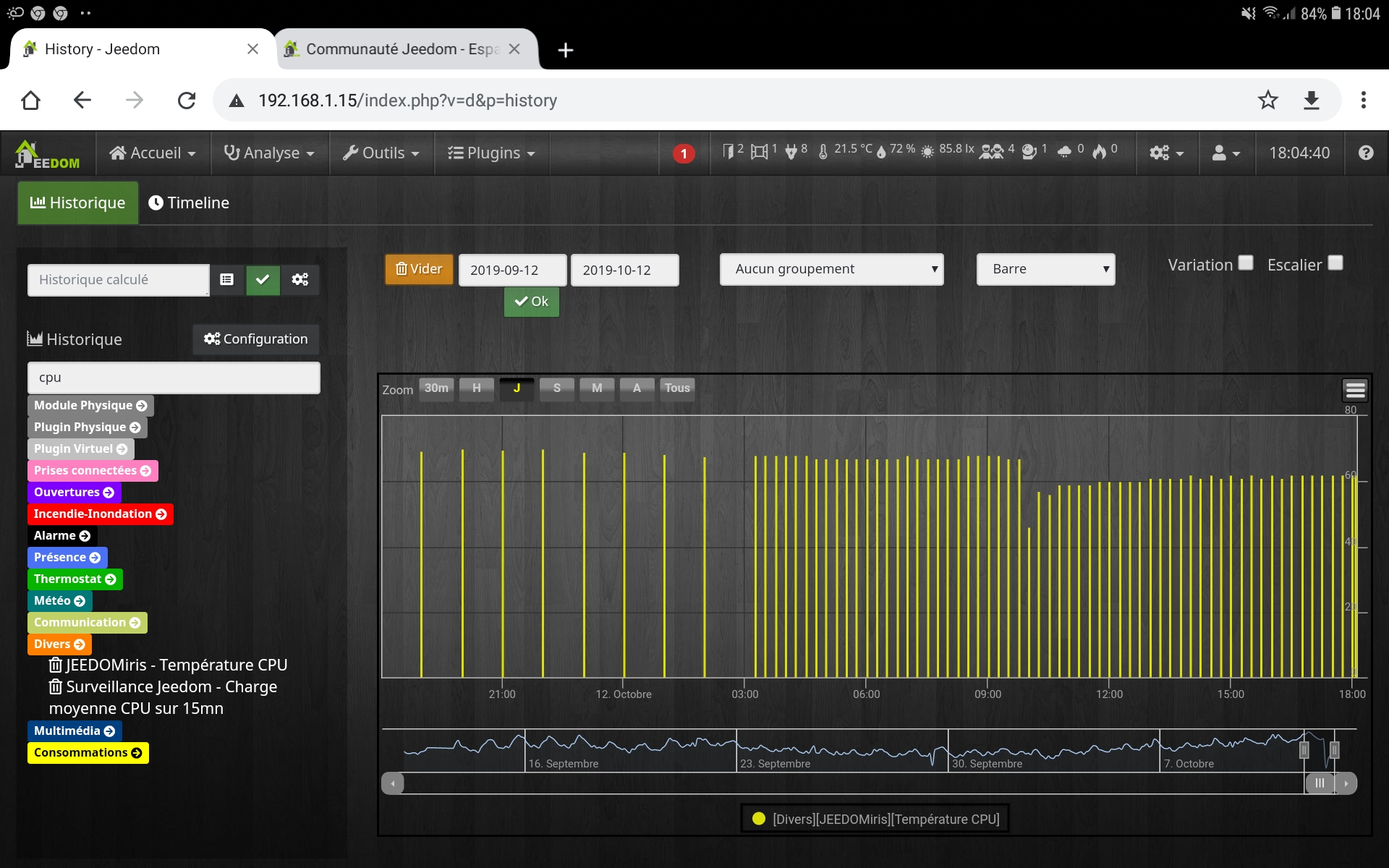Viewport: 1389px width, 868px height.
Task: Go to browser home page
Action: 30,100
